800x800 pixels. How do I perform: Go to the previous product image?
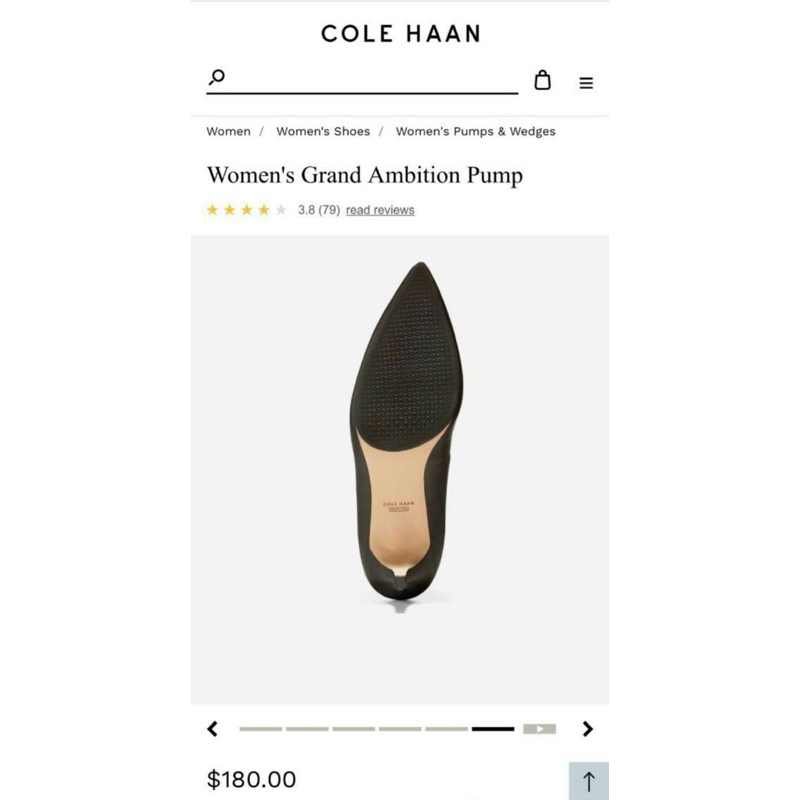tap(213, 729)
